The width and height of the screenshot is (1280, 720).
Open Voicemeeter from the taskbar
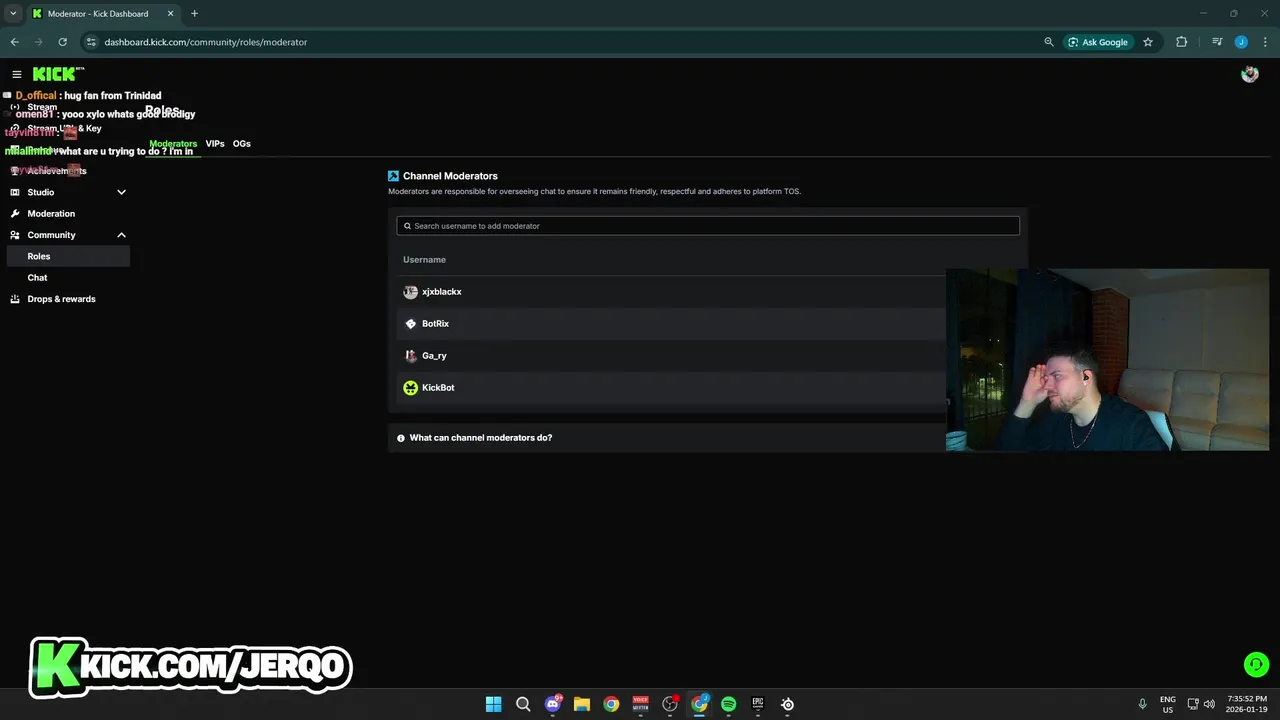pyautogui.click(x=641, y=704)
